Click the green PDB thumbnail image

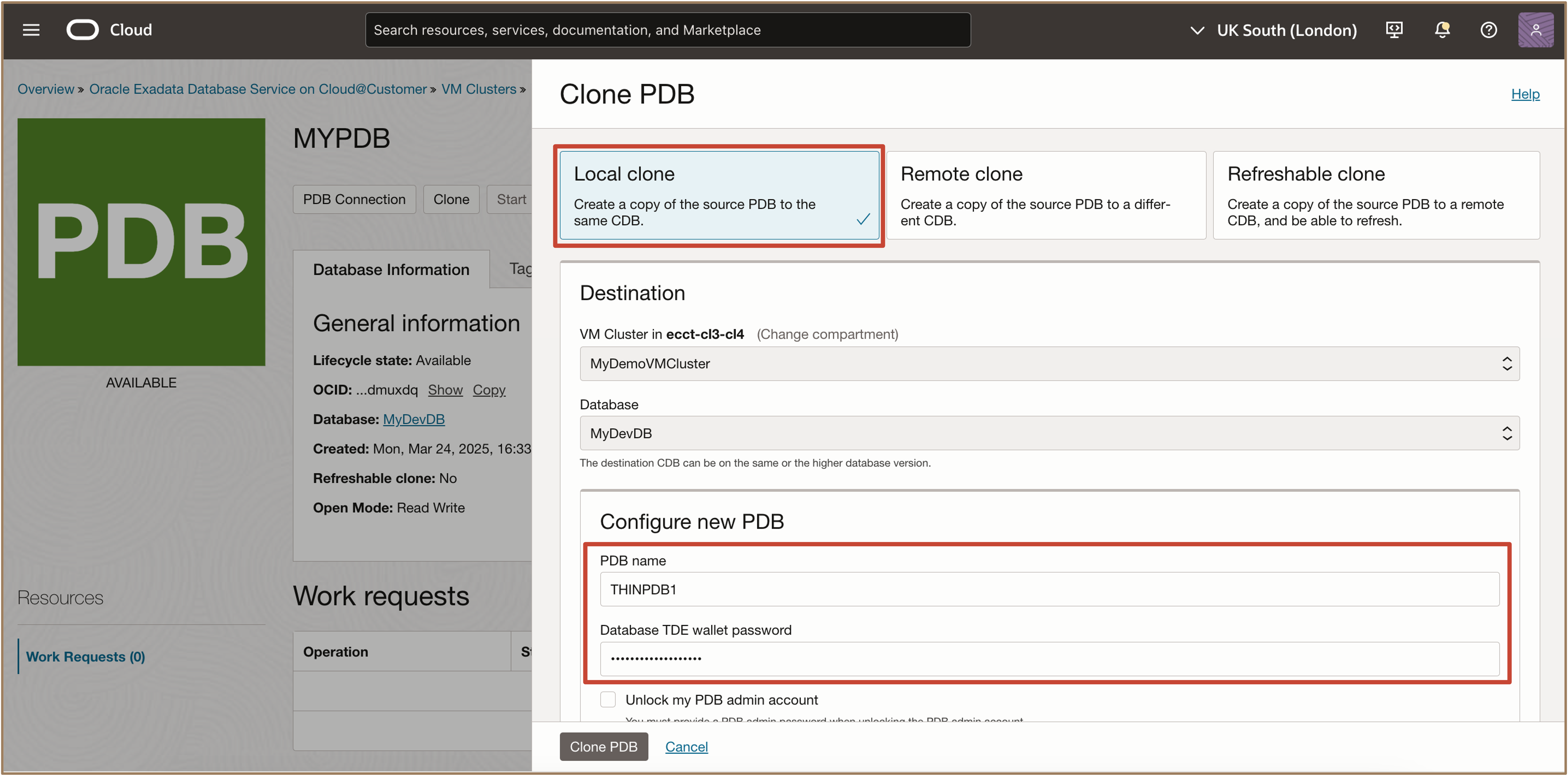point(141,242)
